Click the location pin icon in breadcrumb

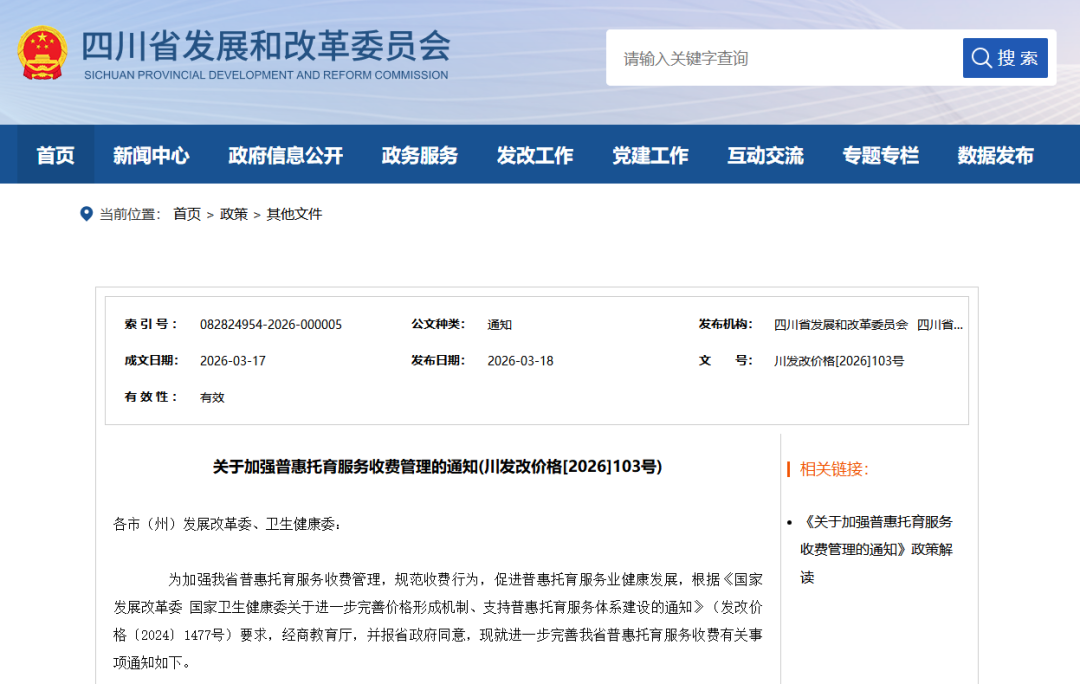pos(86,214)
